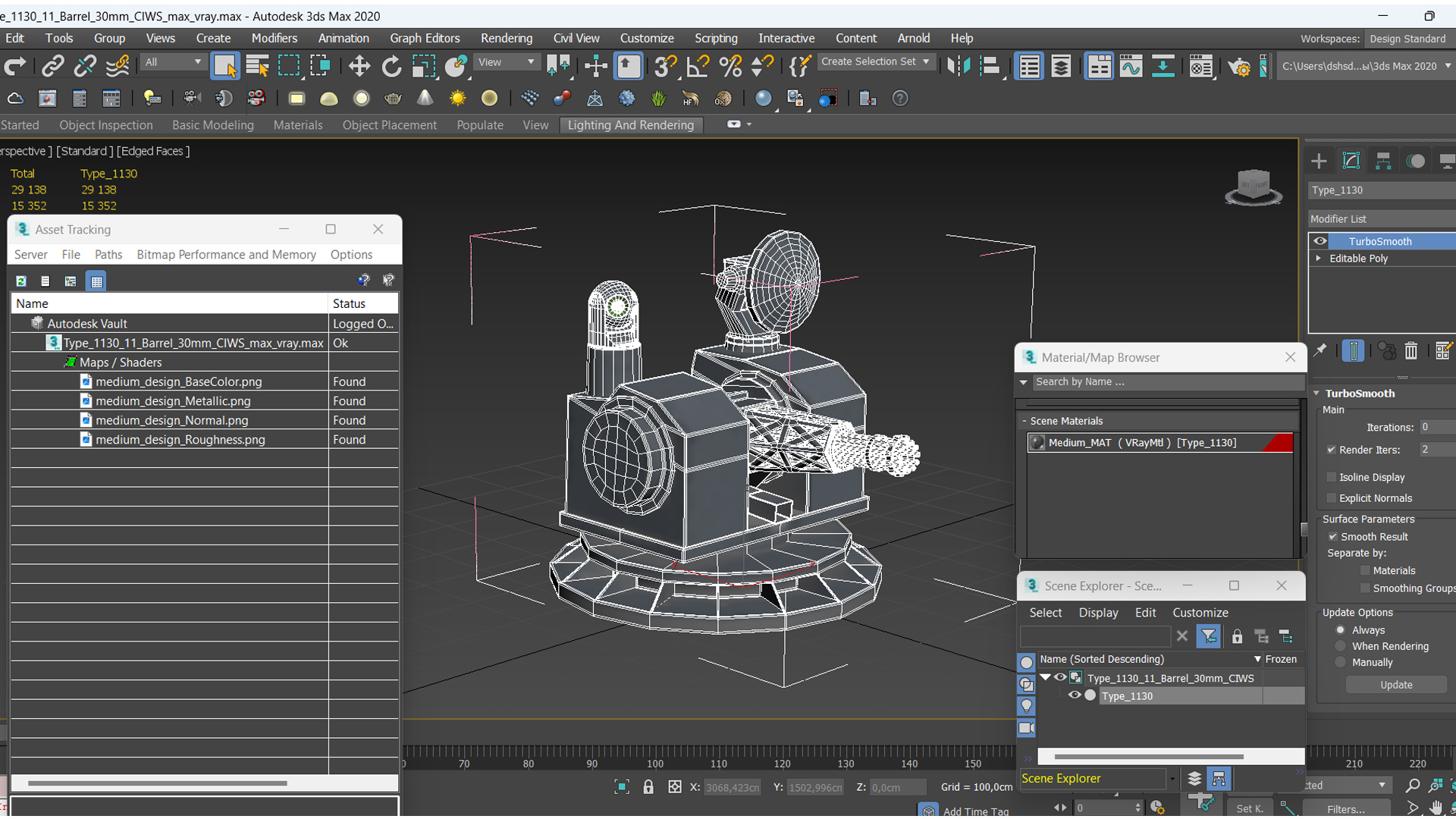Open Paths menu in Asset Tracking
Viewport: 1456px width, 819px height.
pyautogui.click(x=108, y=255)
